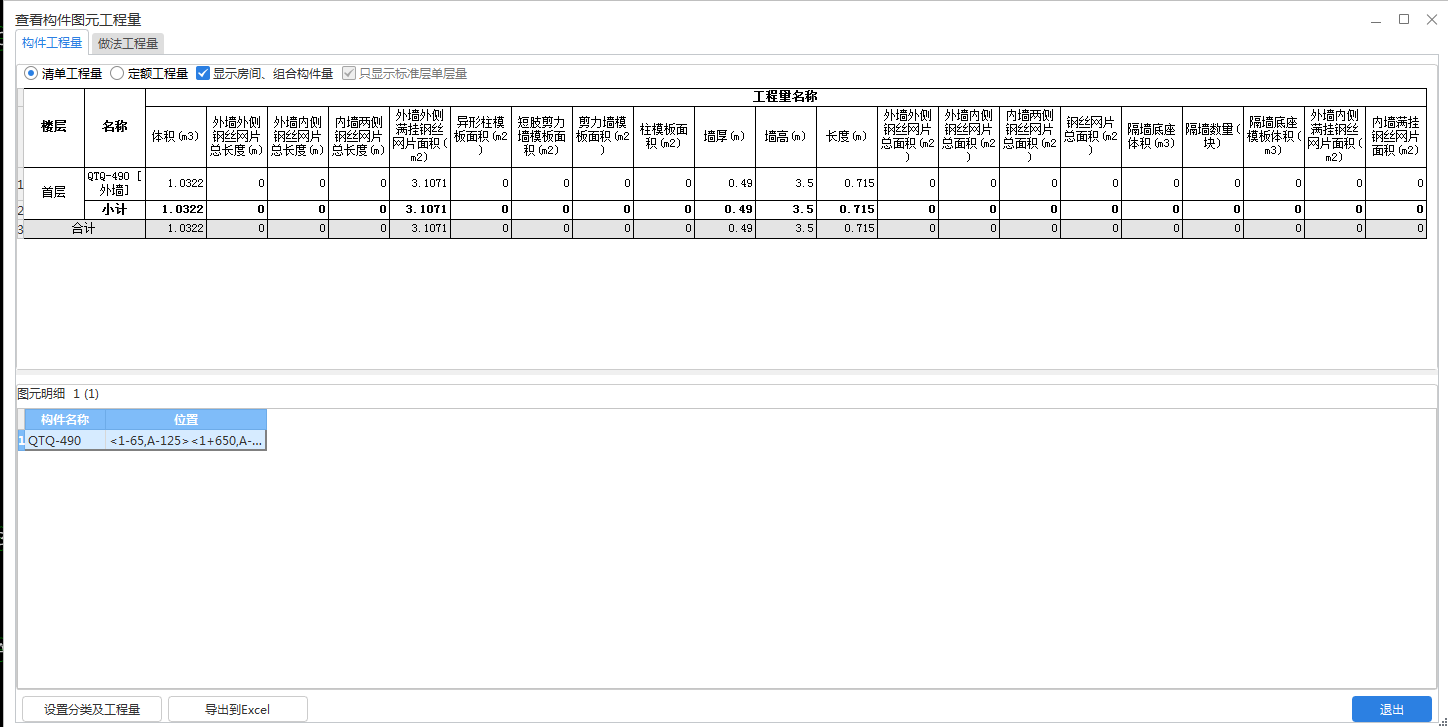Click the 图元明细 section label
The height and width of the screenshot is (727, 1448).
(41, 394)
